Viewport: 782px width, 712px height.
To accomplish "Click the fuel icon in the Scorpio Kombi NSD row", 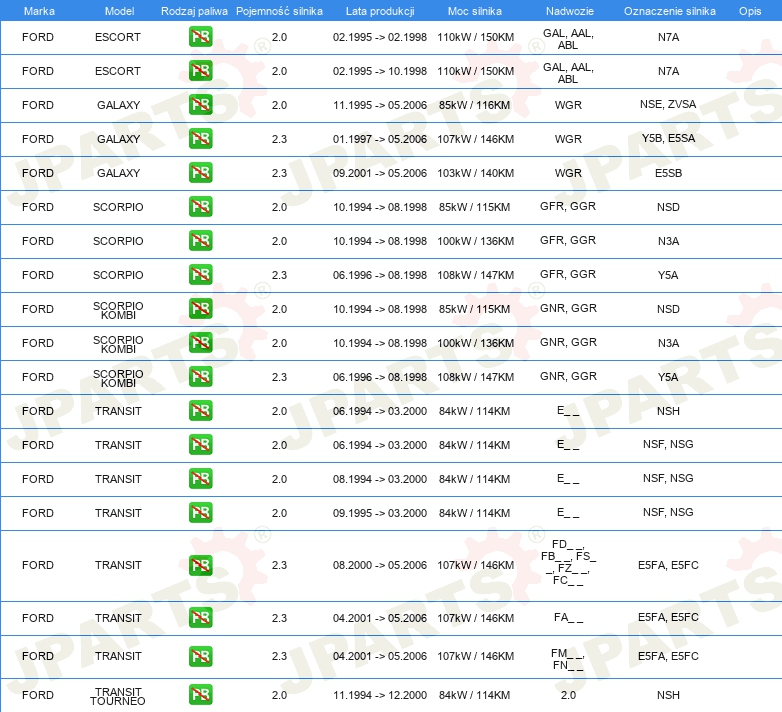I will point(200,308).
